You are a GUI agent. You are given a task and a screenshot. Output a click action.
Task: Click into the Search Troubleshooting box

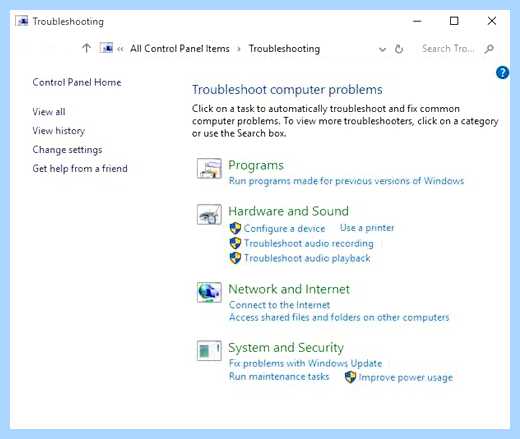(448, 49)
